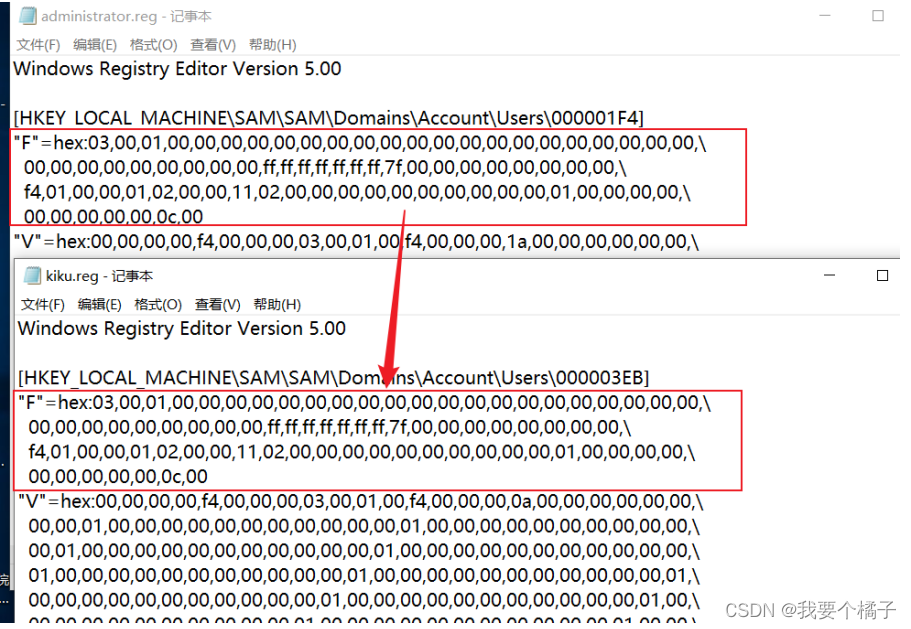The height and width of the screenshot is (629, 911).
Task: Click "V"=hex line in kiku.reg
Action: (x=361, y=501)
